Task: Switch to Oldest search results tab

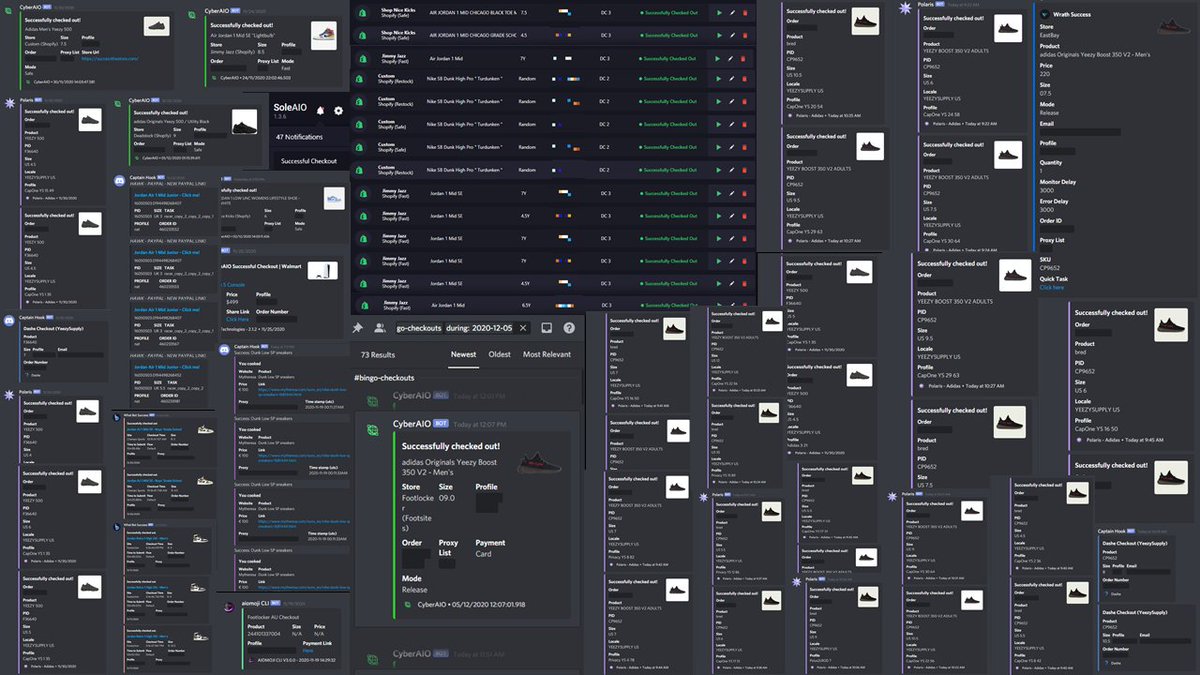Action: (x=499, y=354)
